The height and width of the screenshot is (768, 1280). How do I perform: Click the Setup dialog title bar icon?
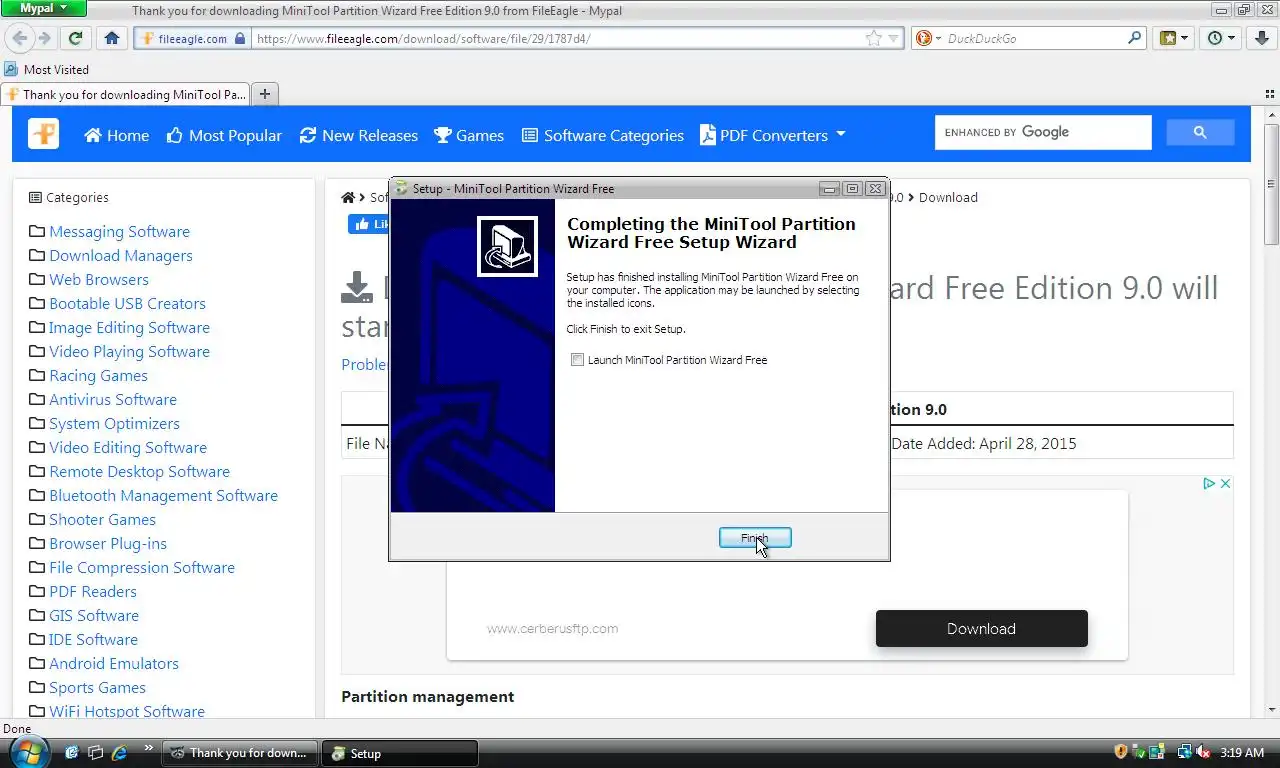click(x=401, y=188)
